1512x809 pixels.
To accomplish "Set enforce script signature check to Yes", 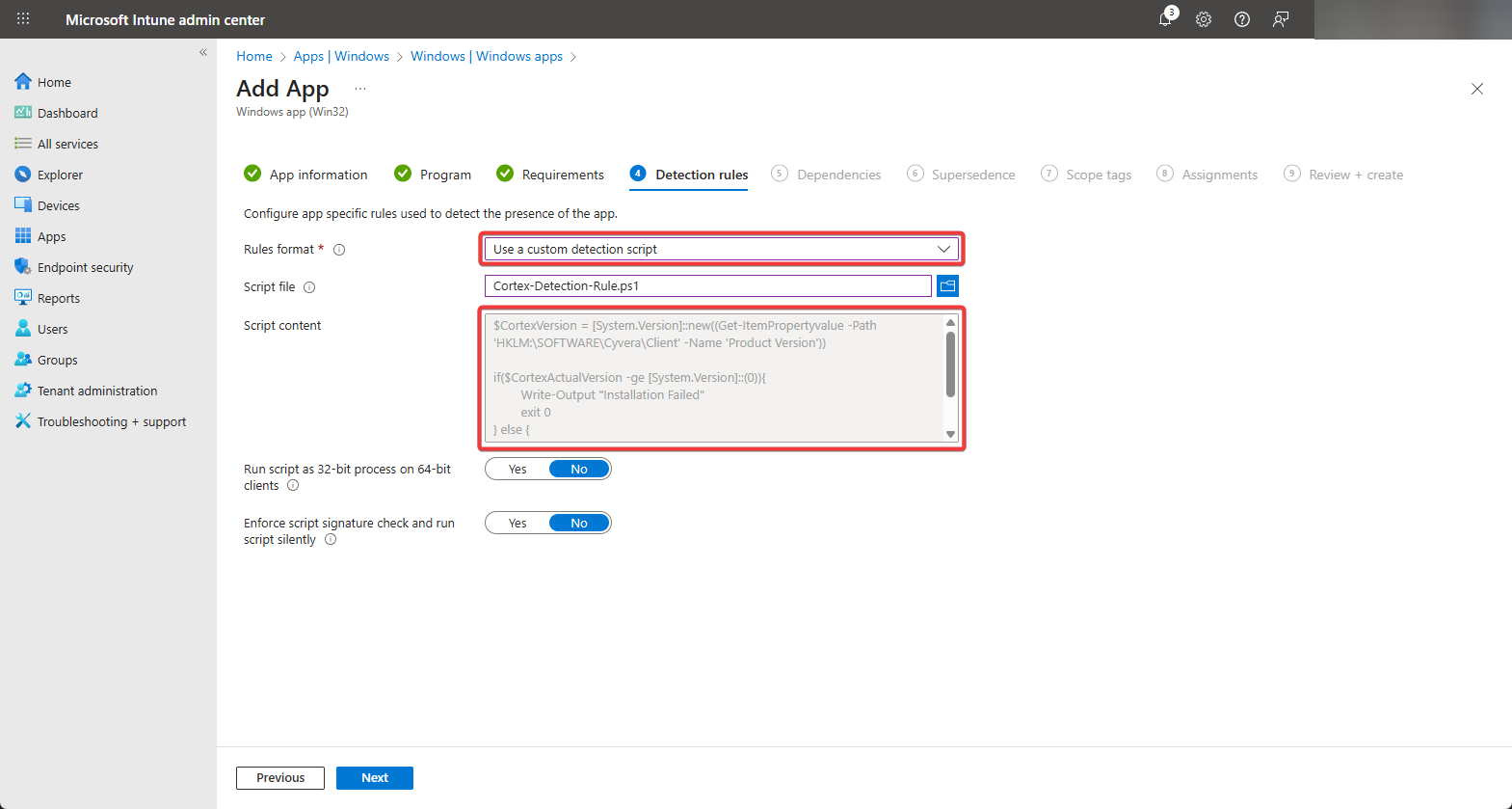I will [517, 524].
